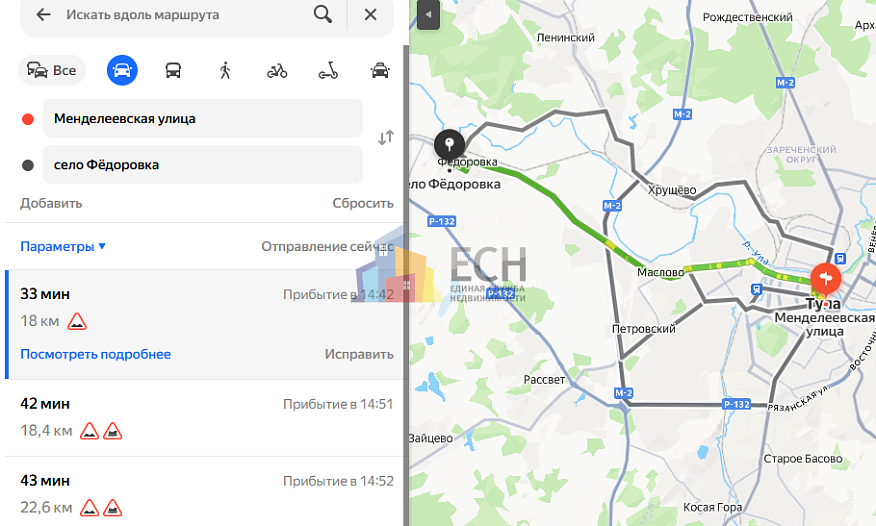Click Сбросить to reset the route
Image resolution: width=876 pixels, height=526 pixels.
click(363, 203)
